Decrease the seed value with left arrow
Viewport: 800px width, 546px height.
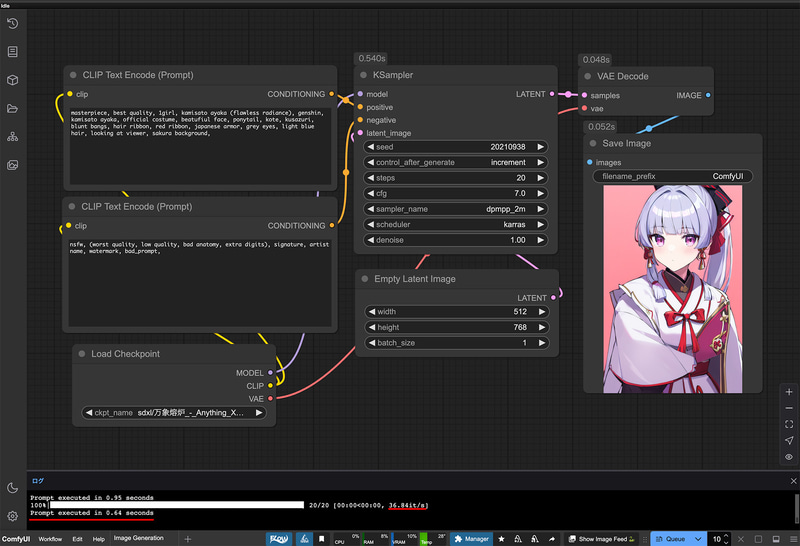(371, 147)
